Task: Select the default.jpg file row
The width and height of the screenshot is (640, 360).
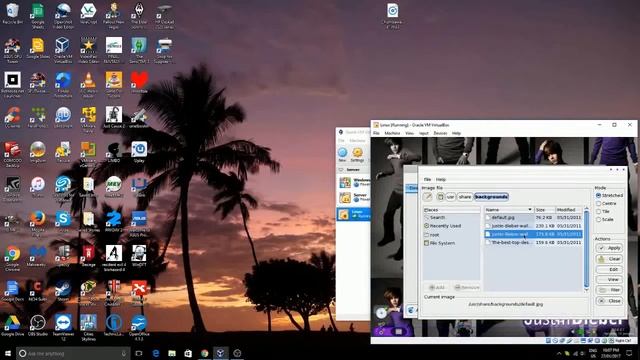Action: [533, 218]
